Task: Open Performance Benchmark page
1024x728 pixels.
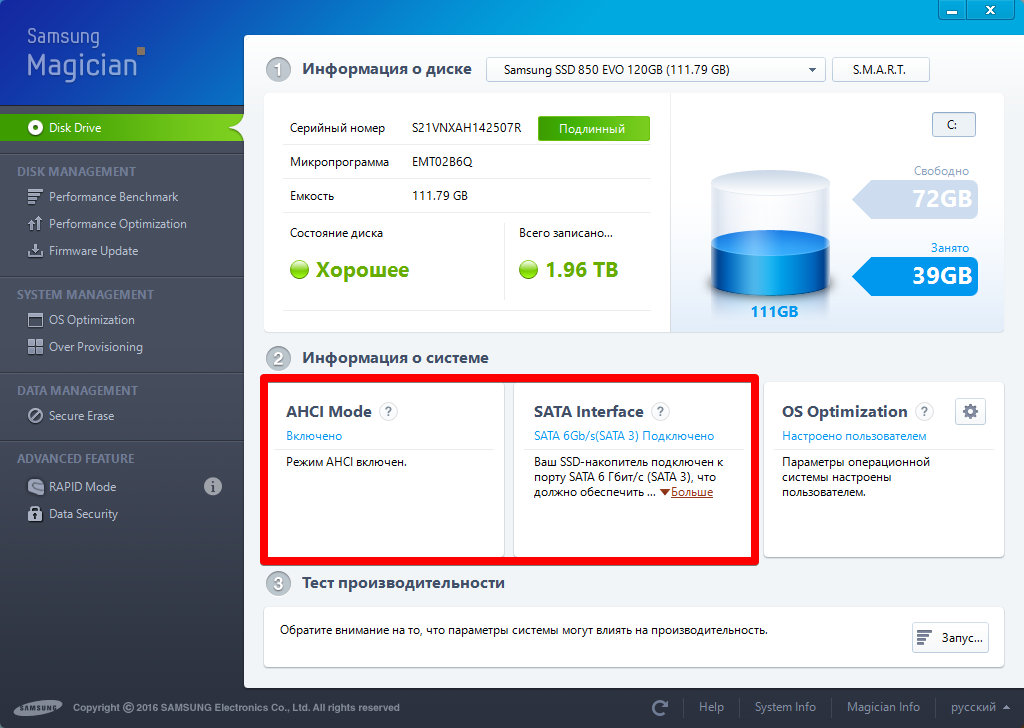Action: pyautogui.click(x=113, y=197)
